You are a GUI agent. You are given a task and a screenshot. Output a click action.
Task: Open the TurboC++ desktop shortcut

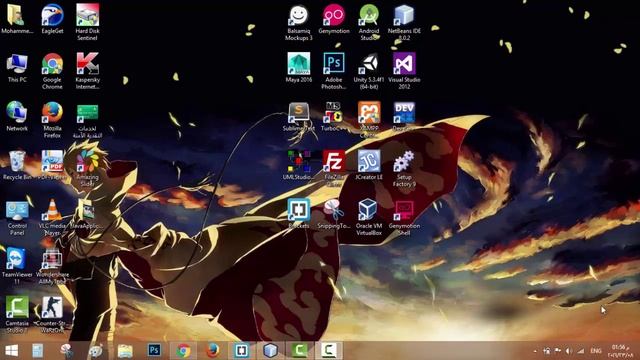334,116
